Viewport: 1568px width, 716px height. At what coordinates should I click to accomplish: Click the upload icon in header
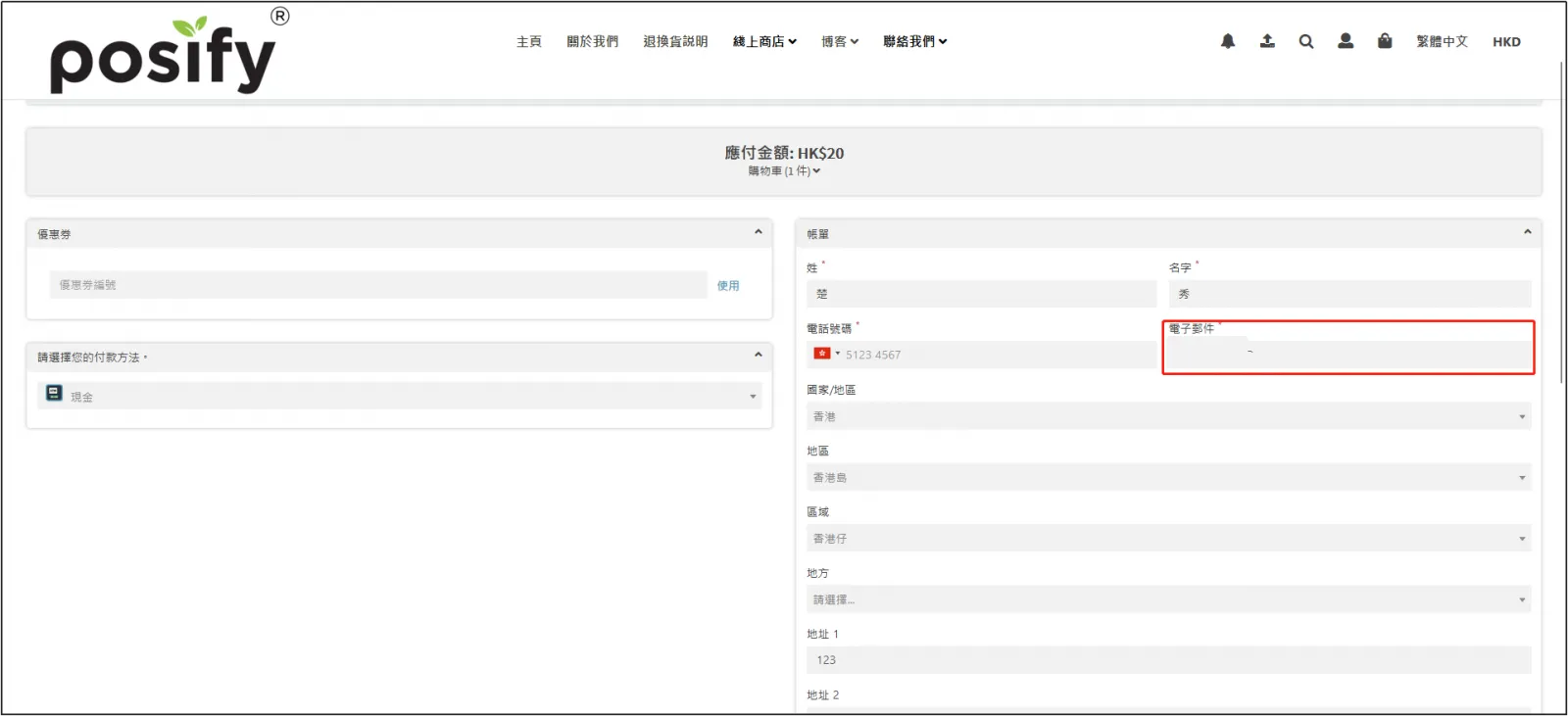[1267, 41]
